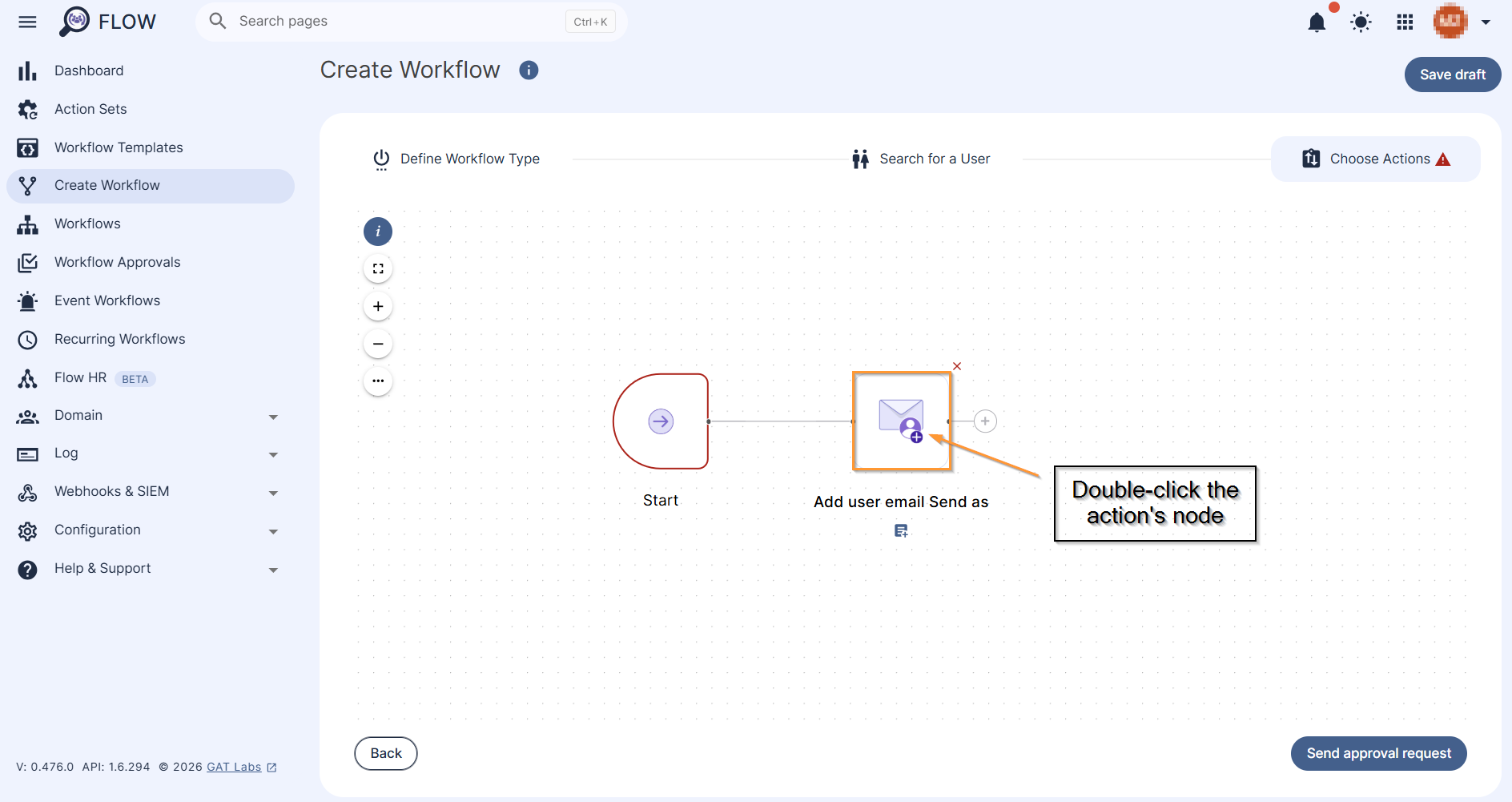1512x802 pixels.
Task: Go to Define Workflow Type step
Action: [x=456, y=159]
